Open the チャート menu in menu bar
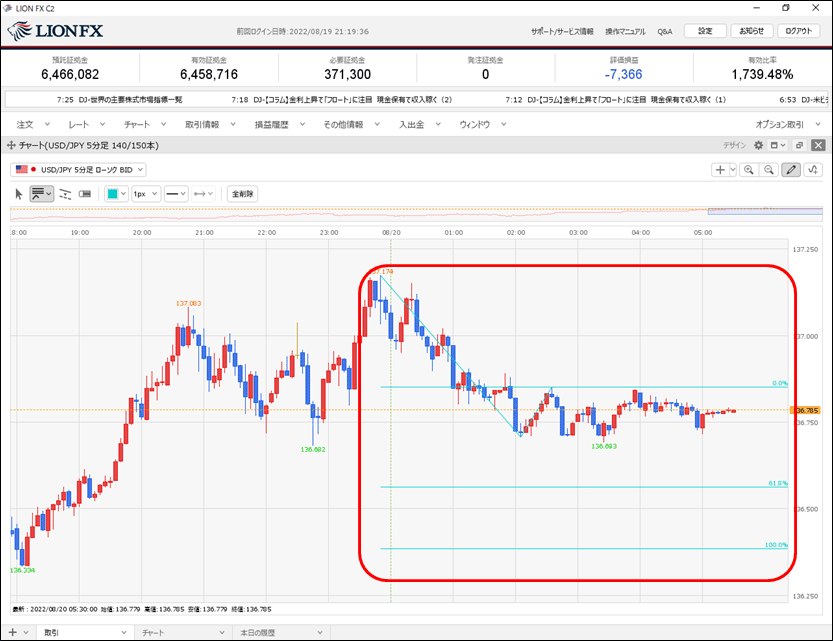This screenshot has width=833, height=641. coord(144,124)
